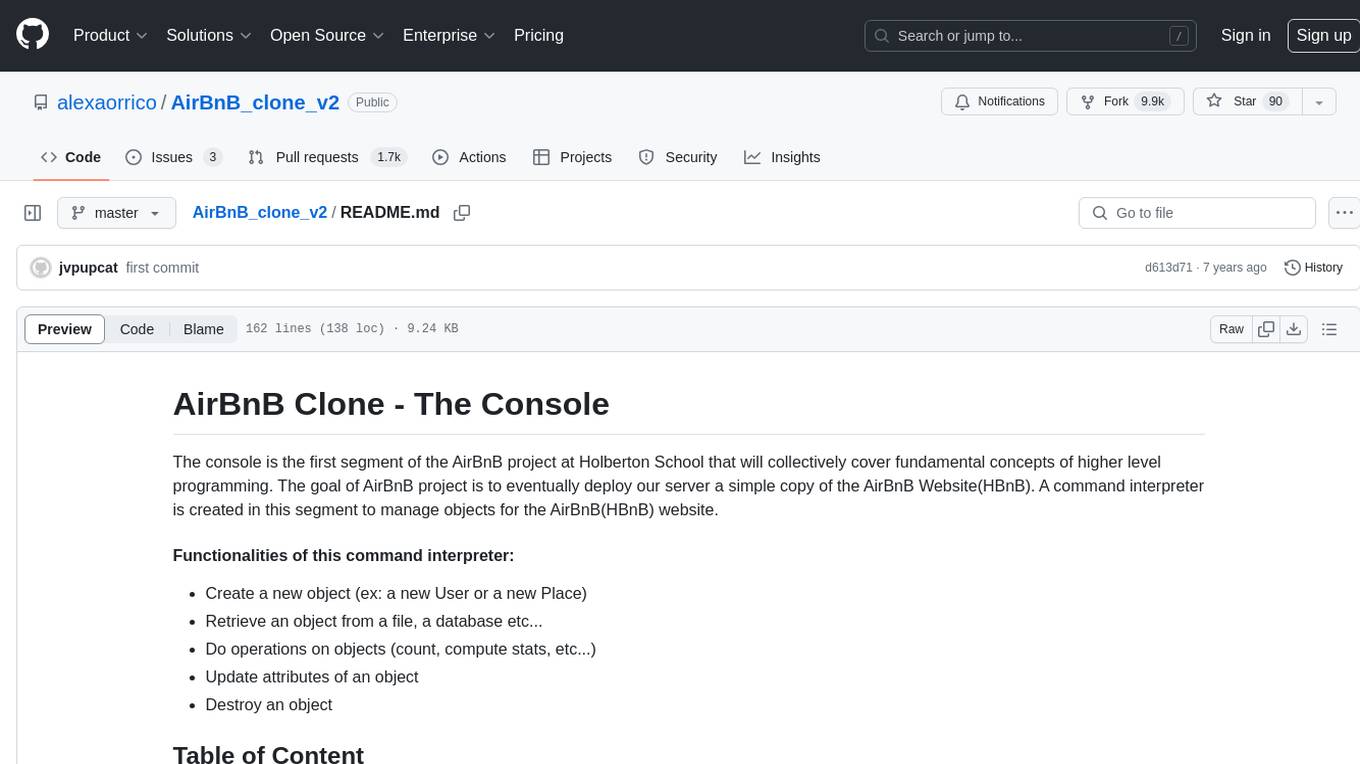The image size is (1360, 764).
Task: Open the Raw file view
Action: pos(1231,329)
